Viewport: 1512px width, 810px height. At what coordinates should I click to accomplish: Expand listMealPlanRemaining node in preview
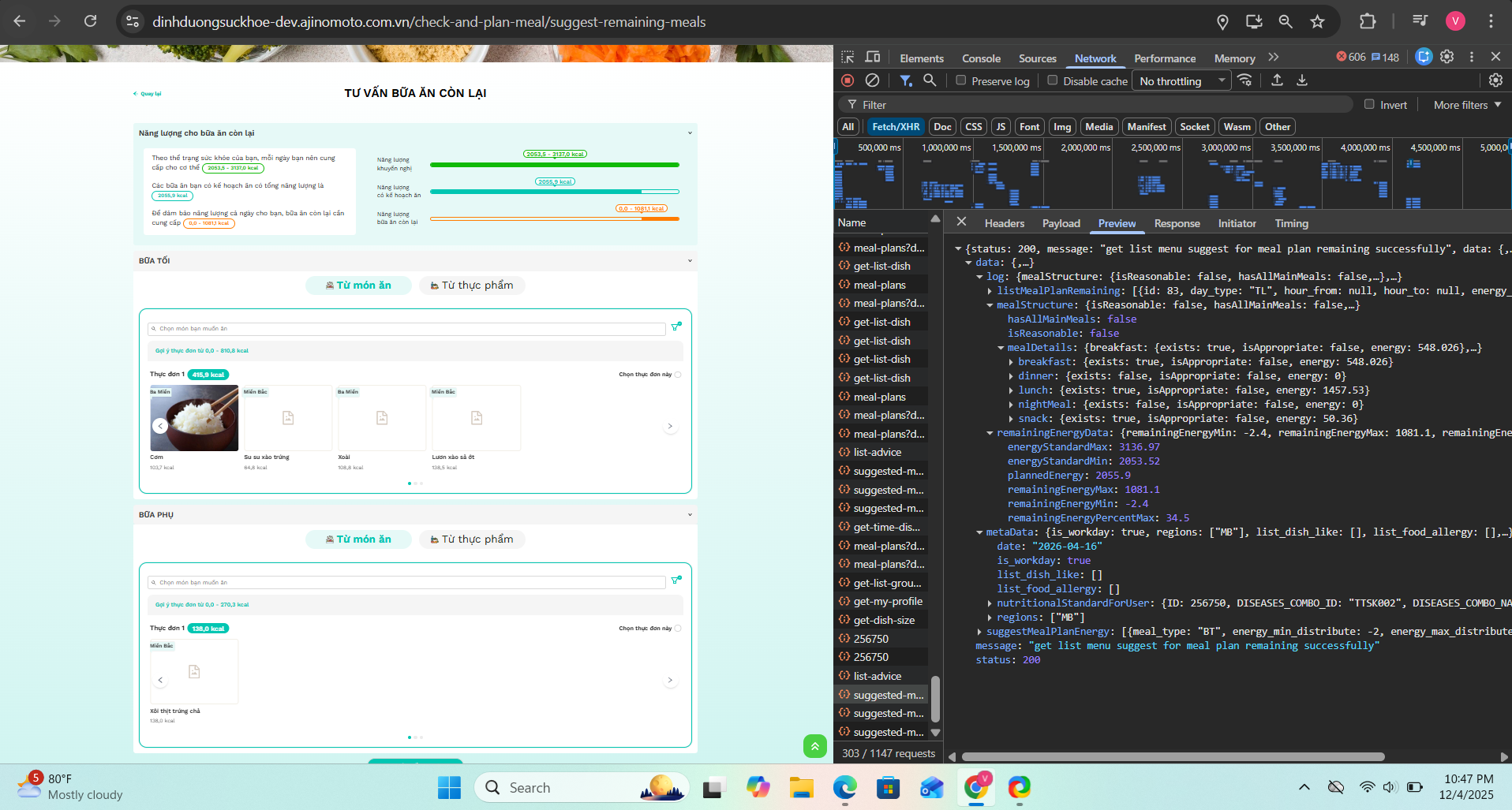click(x=990, y=291)
